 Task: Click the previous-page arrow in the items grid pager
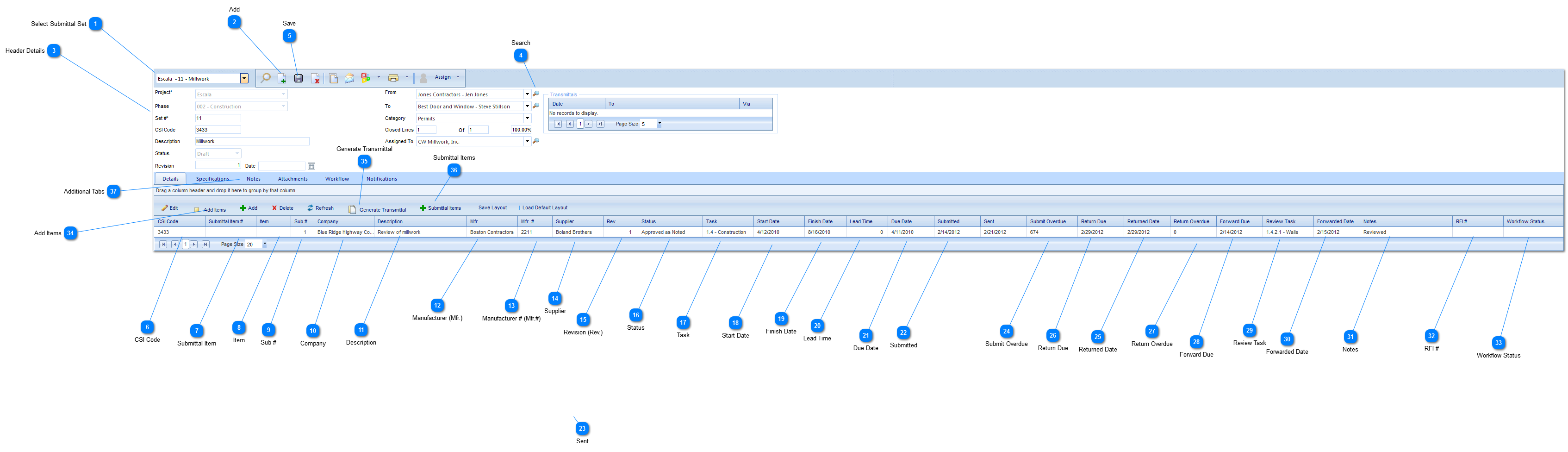174,244
